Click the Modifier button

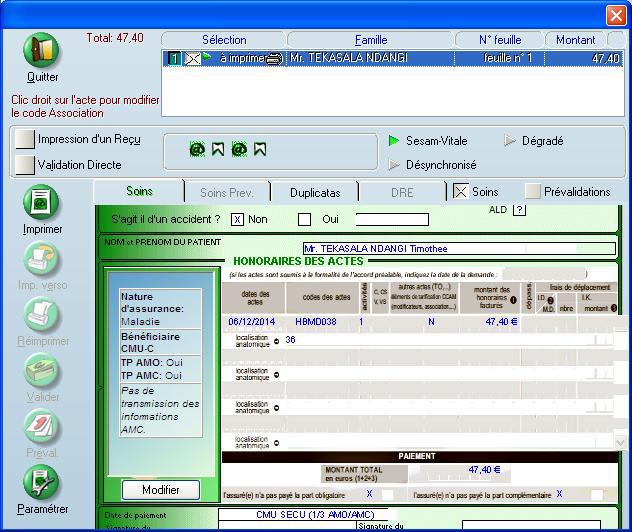tap(160, 490)
